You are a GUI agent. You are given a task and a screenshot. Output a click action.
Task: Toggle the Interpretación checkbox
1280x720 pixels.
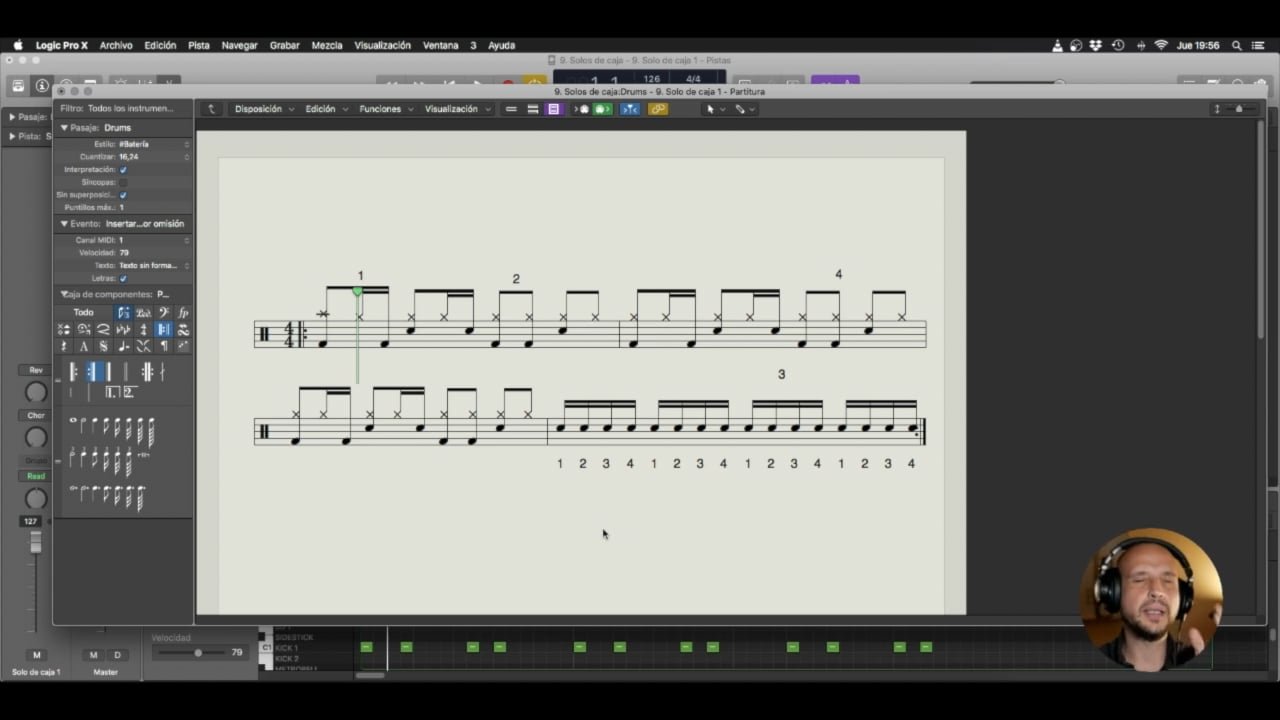pos(123,170)
